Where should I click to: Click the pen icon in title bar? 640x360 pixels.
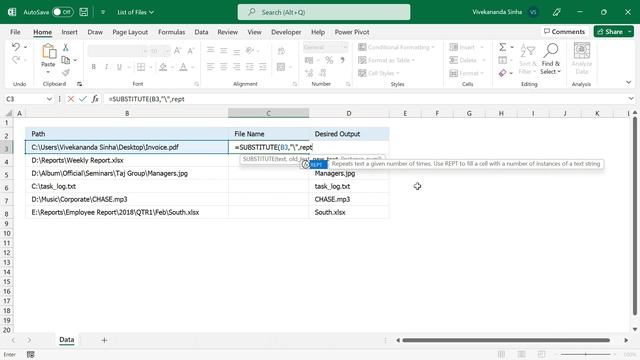pyautogui.click(x=556, y=12)
